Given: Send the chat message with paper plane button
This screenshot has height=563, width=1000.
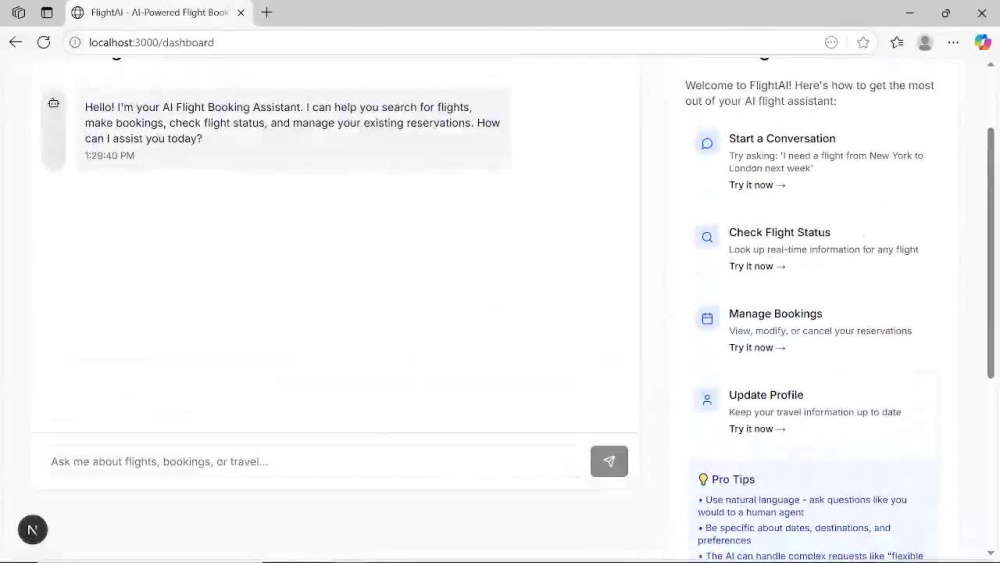Looking at the screenshot, I should (609, 461).
